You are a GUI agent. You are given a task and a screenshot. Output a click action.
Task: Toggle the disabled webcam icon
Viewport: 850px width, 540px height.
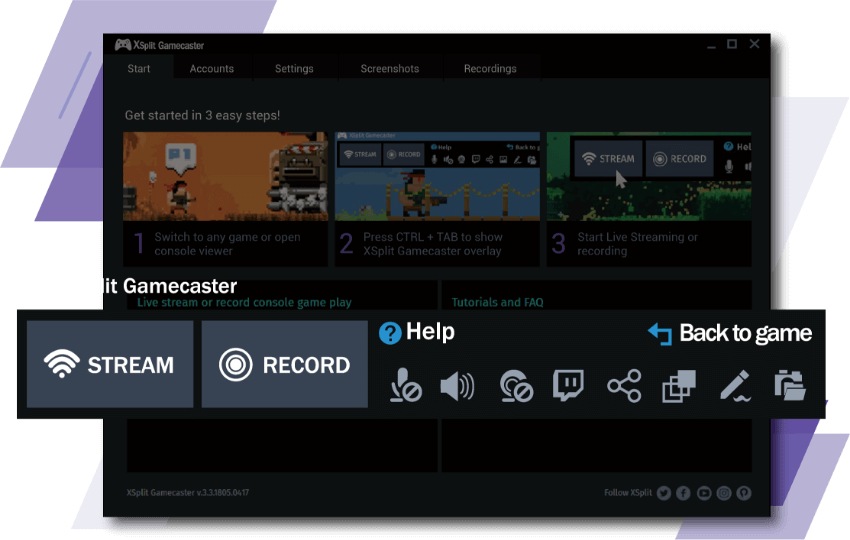[x=516, y=386]
